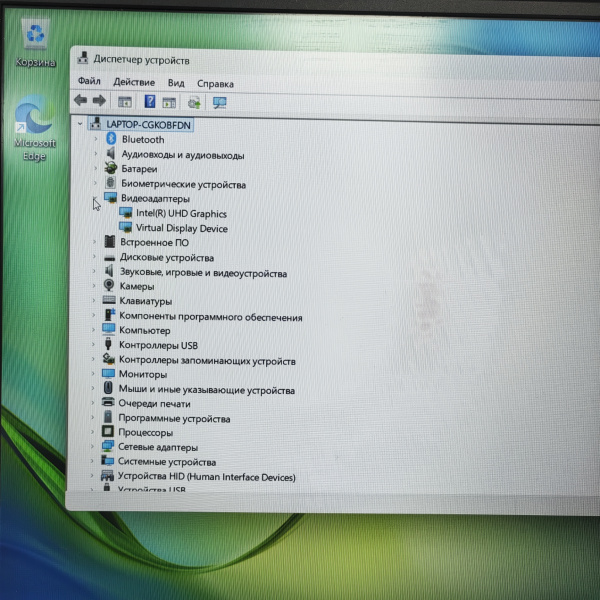Image resolution: width=600 pixels, height=600 pixels.
Task: Click the Процессоры CPU icon
Action: coord(108,431)
